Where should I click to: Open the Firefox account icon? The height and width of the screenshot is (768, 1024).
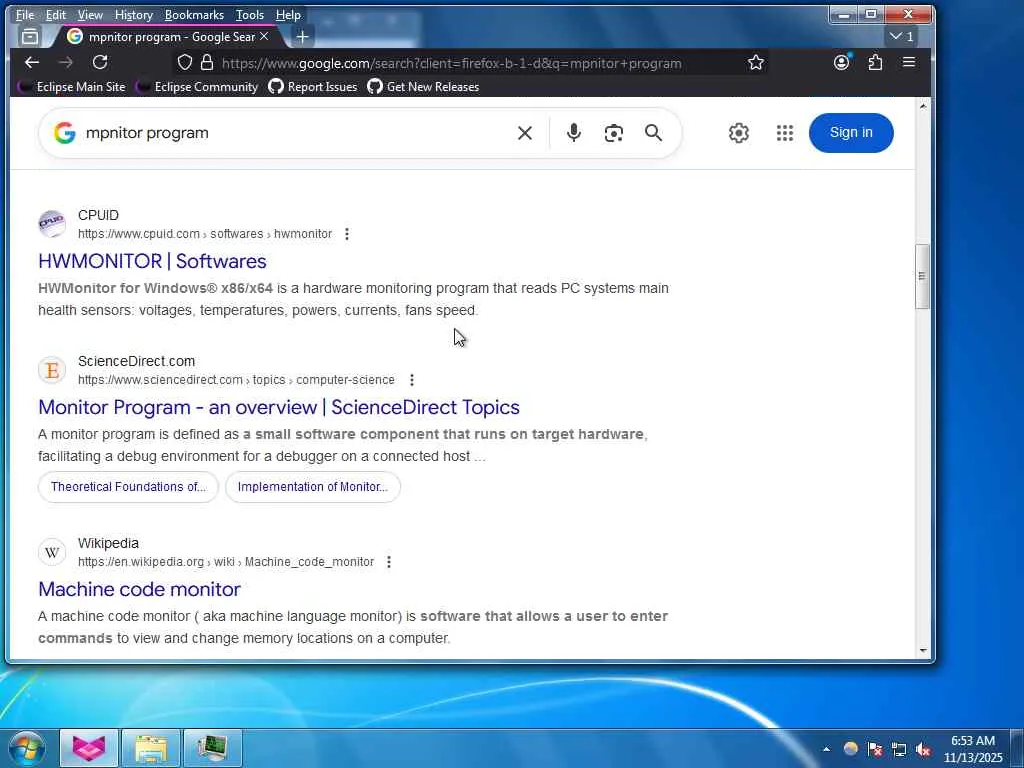pyautogui.click(x=841, y=63)
